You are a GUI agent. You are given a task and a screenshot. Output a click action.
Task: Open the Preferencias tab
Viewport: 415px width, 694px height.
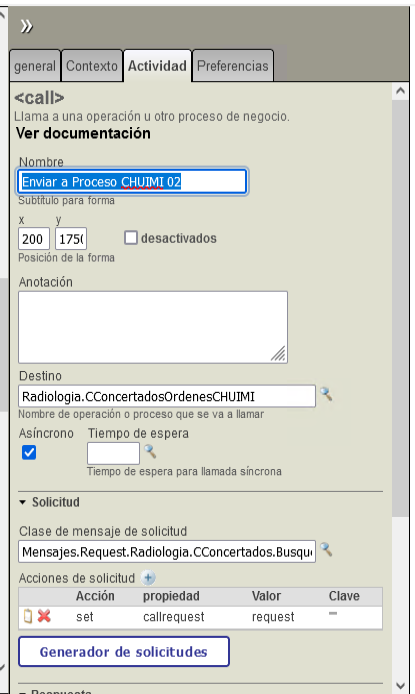[x=233, y=66]
